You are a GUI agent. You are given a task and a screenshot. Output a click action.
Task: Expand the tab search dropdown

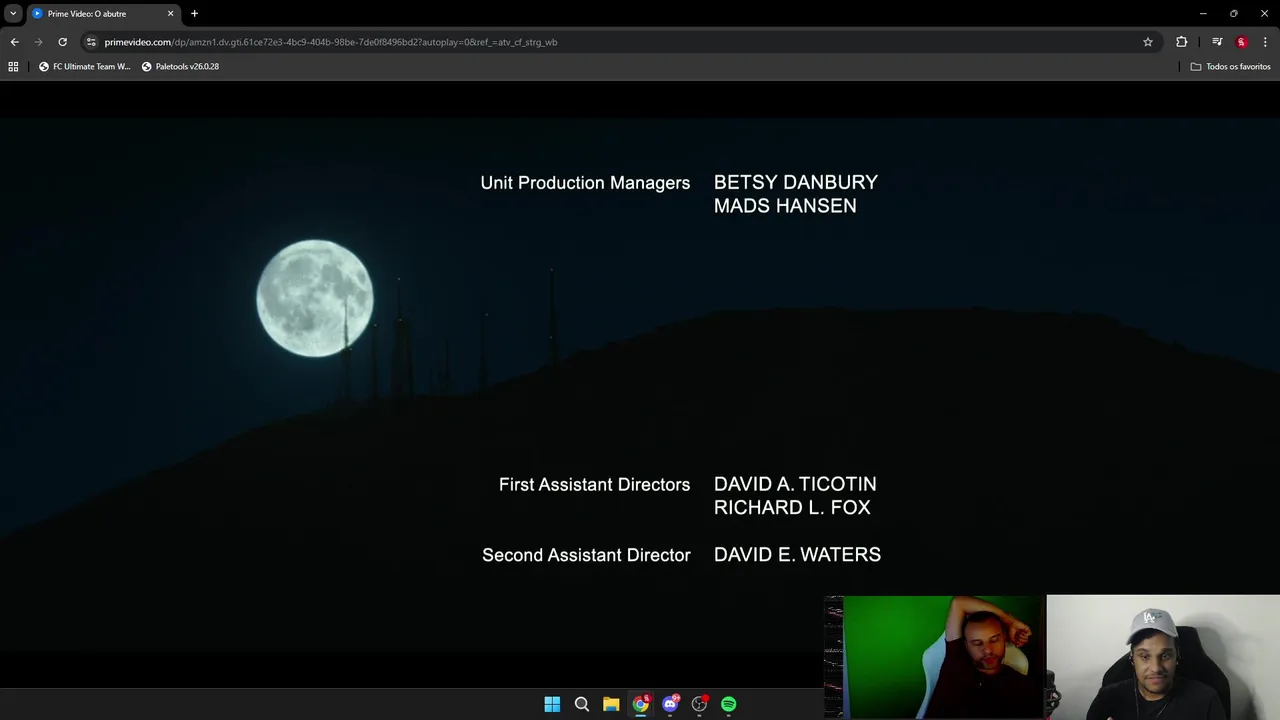pyautogui.click(x=13, y=14)
